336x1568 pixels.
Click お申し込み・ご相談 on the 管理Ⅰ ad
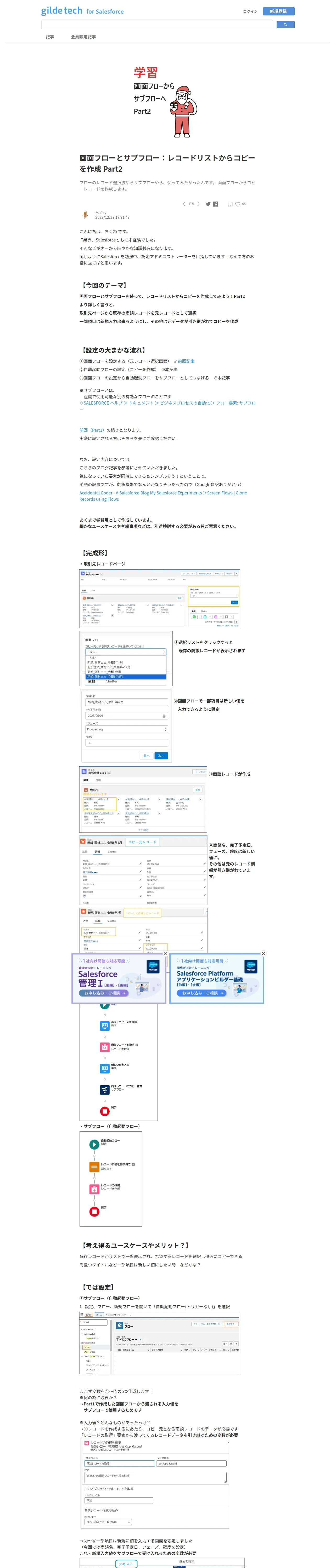[x=104, y=993]
